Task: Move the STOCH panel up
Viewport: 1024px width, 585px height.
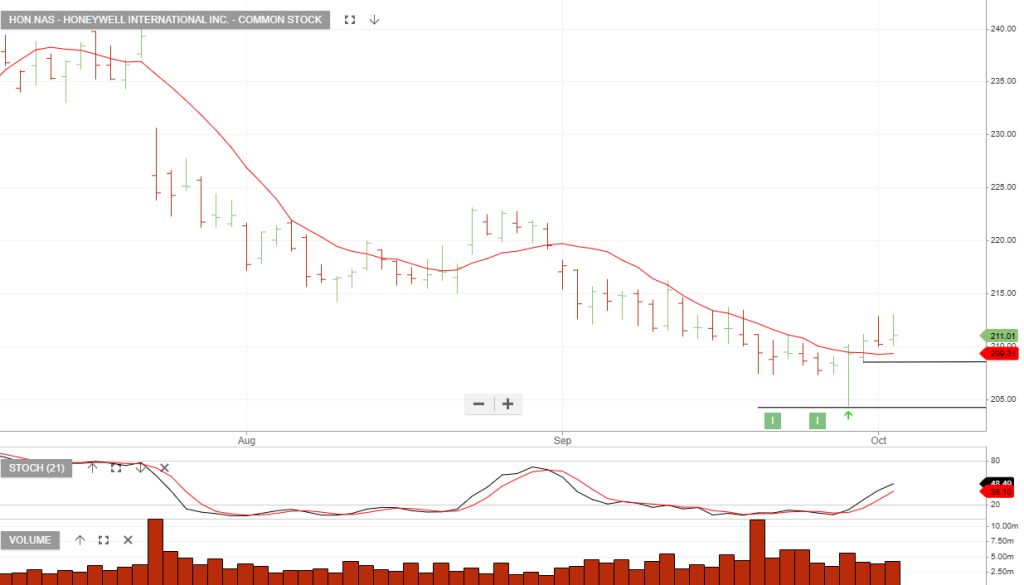Action: click(92, 468)
